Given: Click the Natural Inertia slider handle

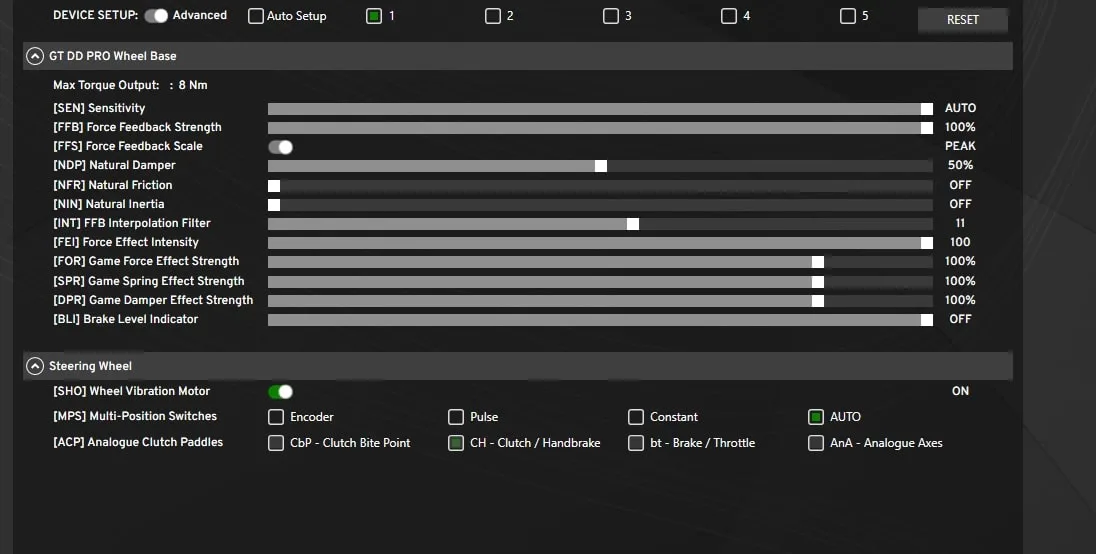Looking at the screenshot, I should [274, 205].
